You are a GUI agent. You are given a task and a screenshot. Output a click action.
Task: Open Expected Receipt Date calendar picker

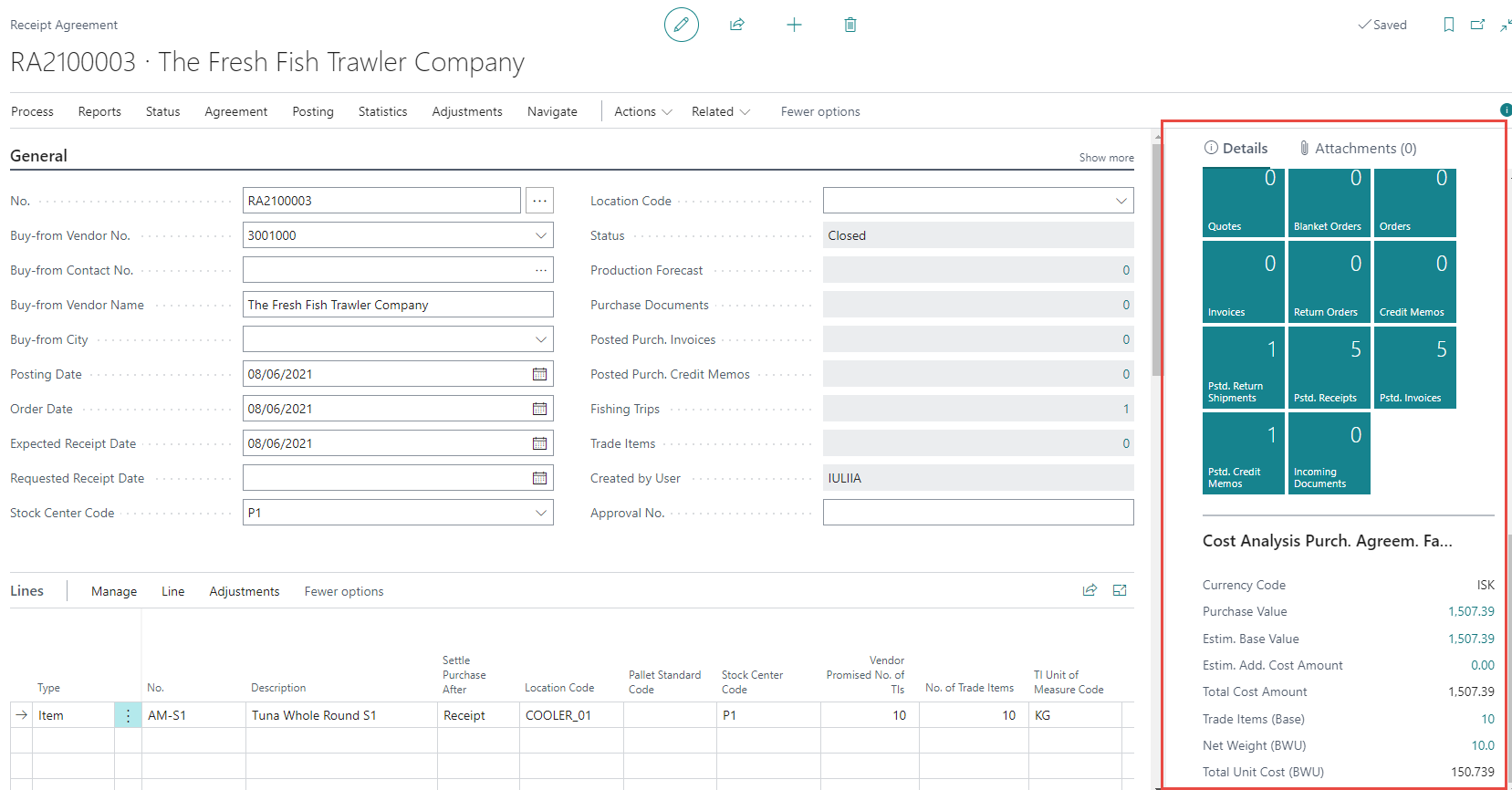pyautogui.click(x=539, y=443)
